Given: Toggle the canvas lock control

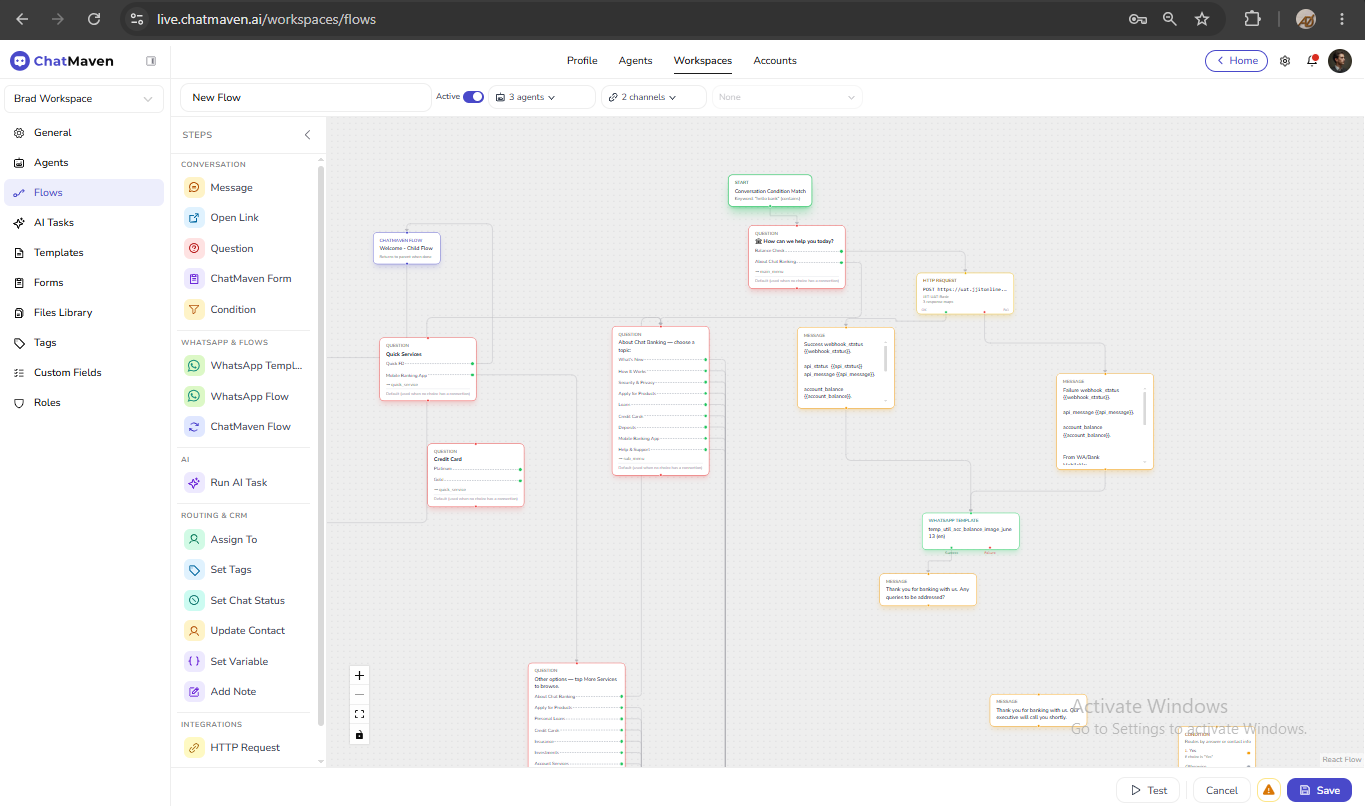Looking at the screenshot, I should click(360, 734).
